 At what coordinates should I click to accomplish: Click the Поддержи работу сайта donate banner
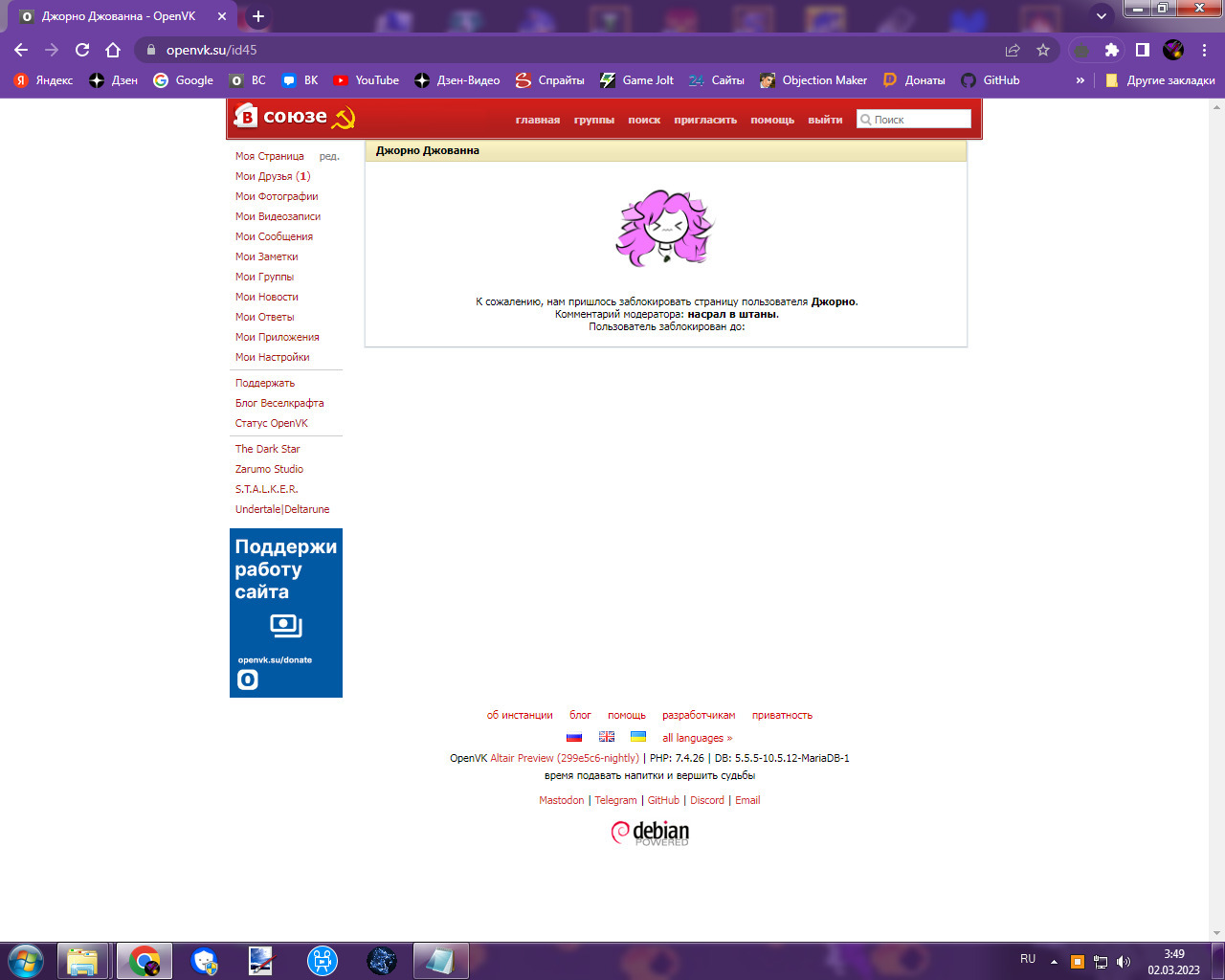[x=286, y=612]
